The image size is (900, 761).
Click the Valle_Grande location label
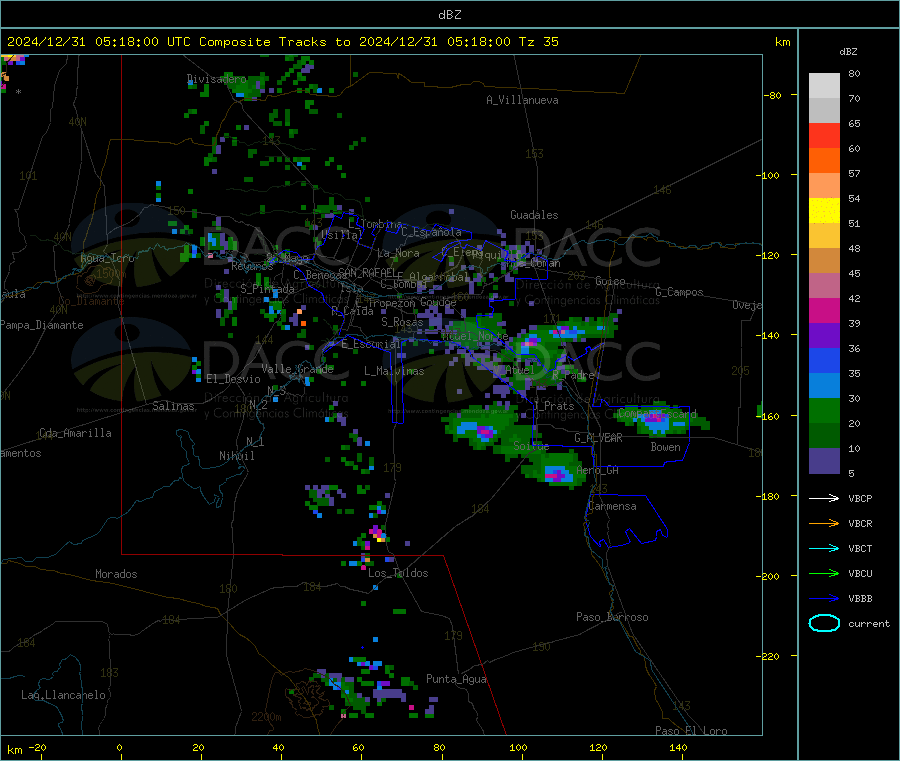[297, 368]
